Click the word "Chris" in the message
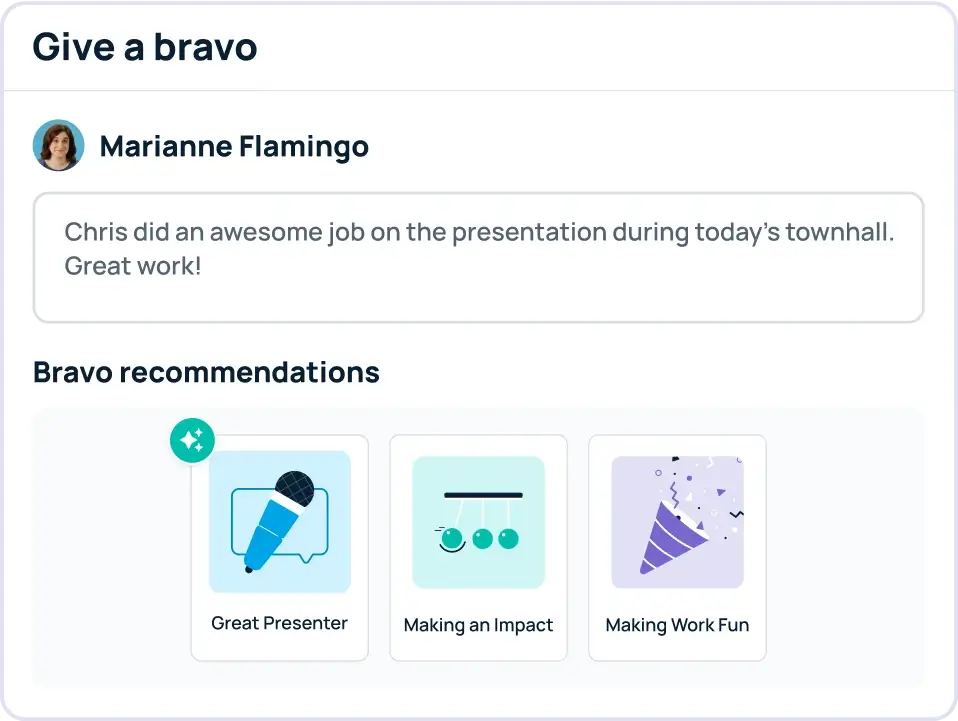The width and height of the screenshot is (958, 721). click(x=94, y=233)
